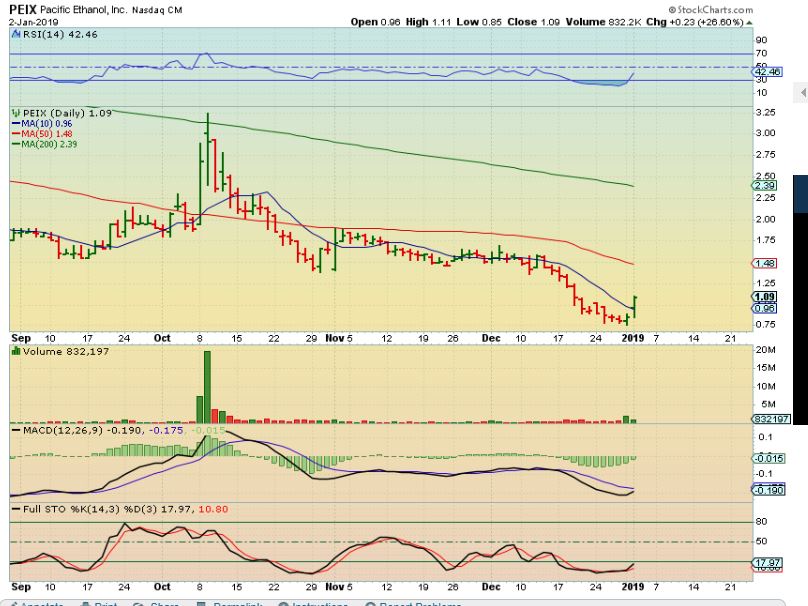
Task: Click the Close 1.09 value in header
Action: (x=534, y=22)
